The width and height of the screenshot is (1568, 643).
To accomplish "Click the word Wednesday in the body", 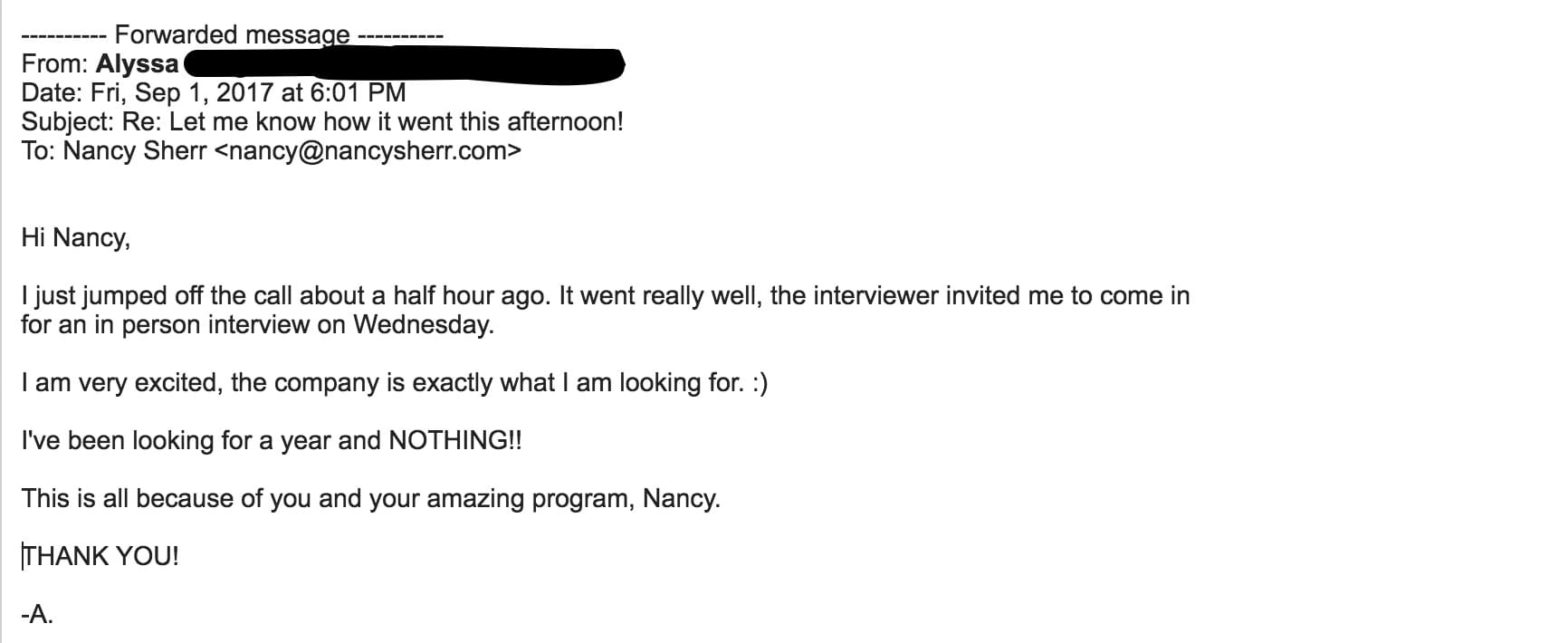I will coord(423,324).
